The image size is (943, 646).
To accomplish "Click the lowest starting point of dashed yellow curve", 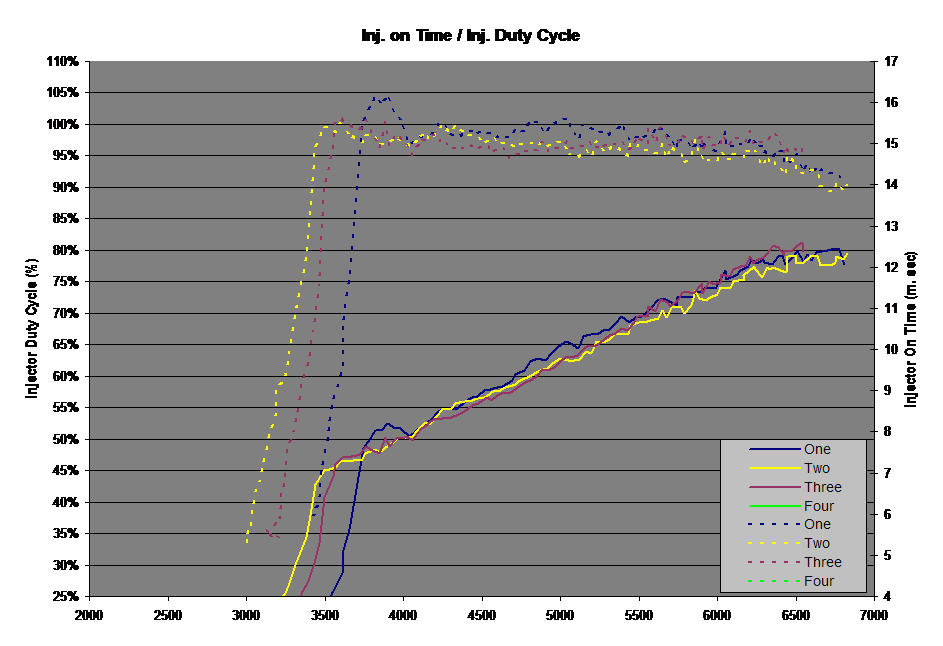I will pyautogui.click(x=247, y=541).
